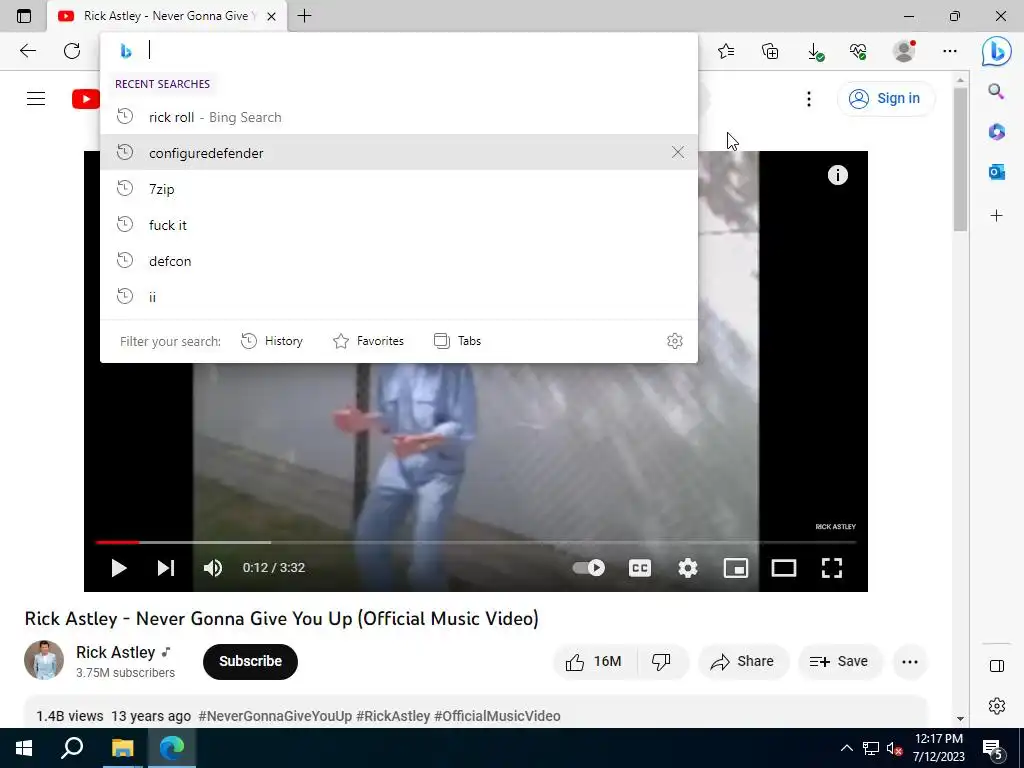This screenshot has height=768, width=1024.
Task: Open #RickAstley hashtag link
Action: point(393,716)
